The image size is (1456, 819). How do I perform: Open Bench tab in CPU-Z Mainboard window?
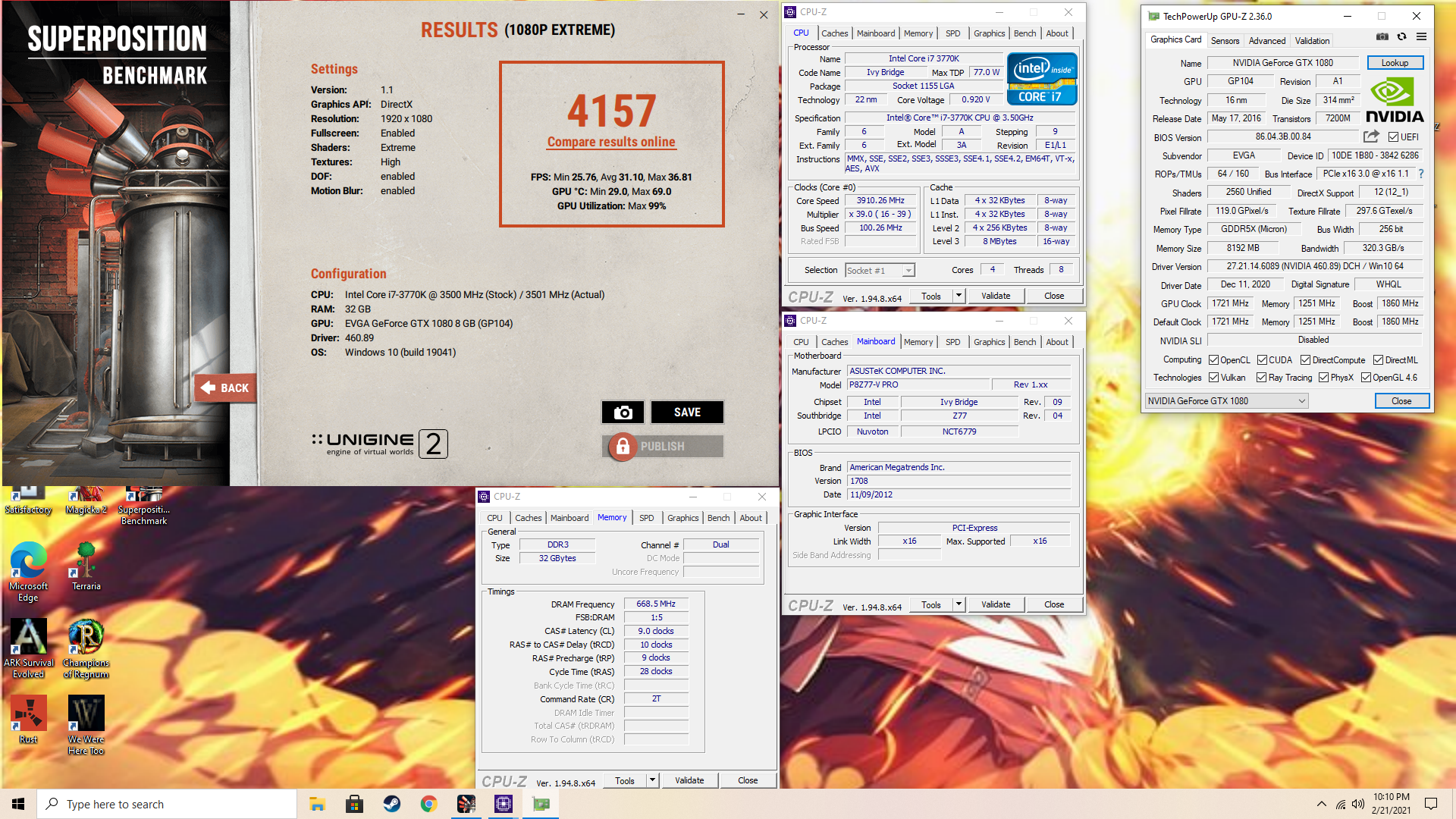[1025, 342]
